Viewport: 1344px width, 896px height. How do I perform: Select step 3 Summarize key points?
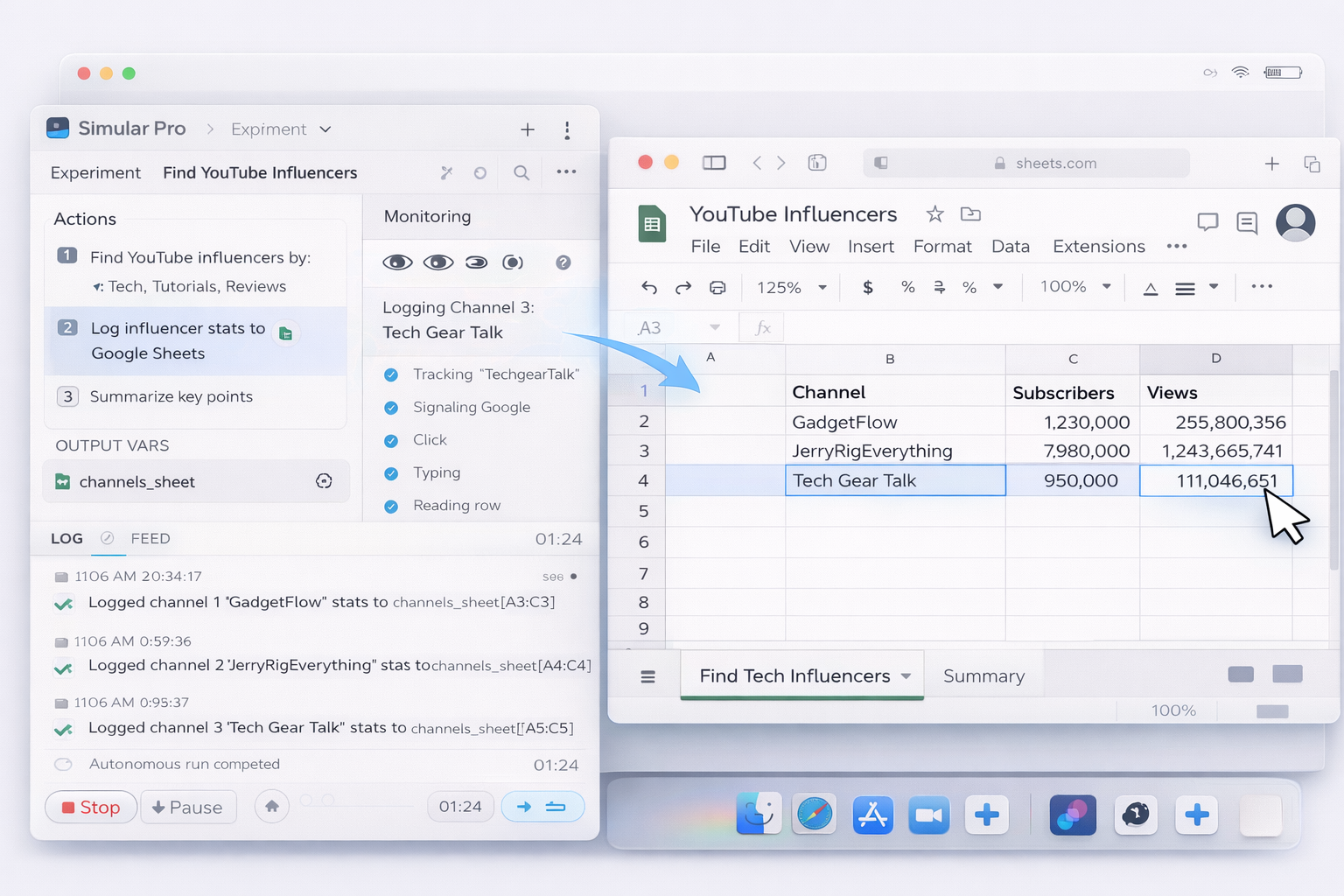coord(195,396)
